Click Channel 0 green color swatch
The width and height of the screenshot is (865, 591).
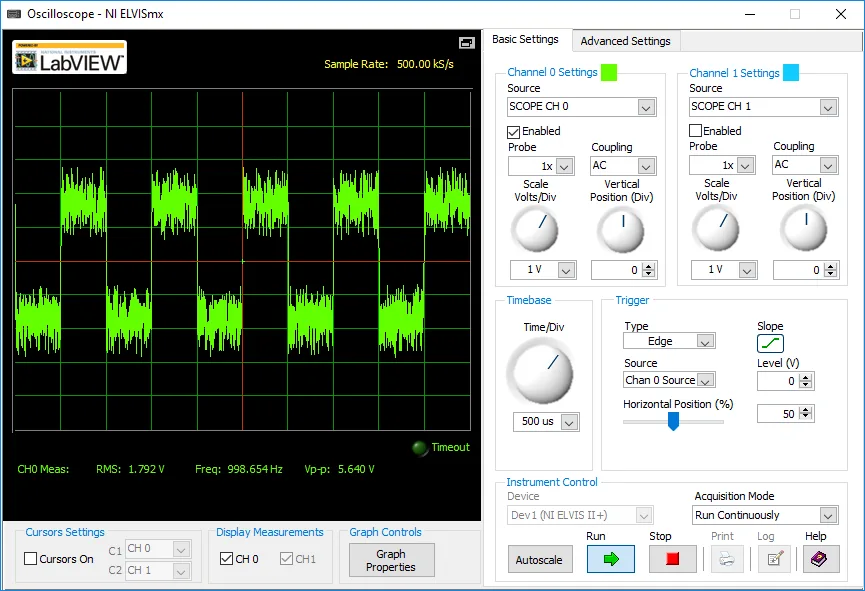pyautogui.click(x=609, y=72)
